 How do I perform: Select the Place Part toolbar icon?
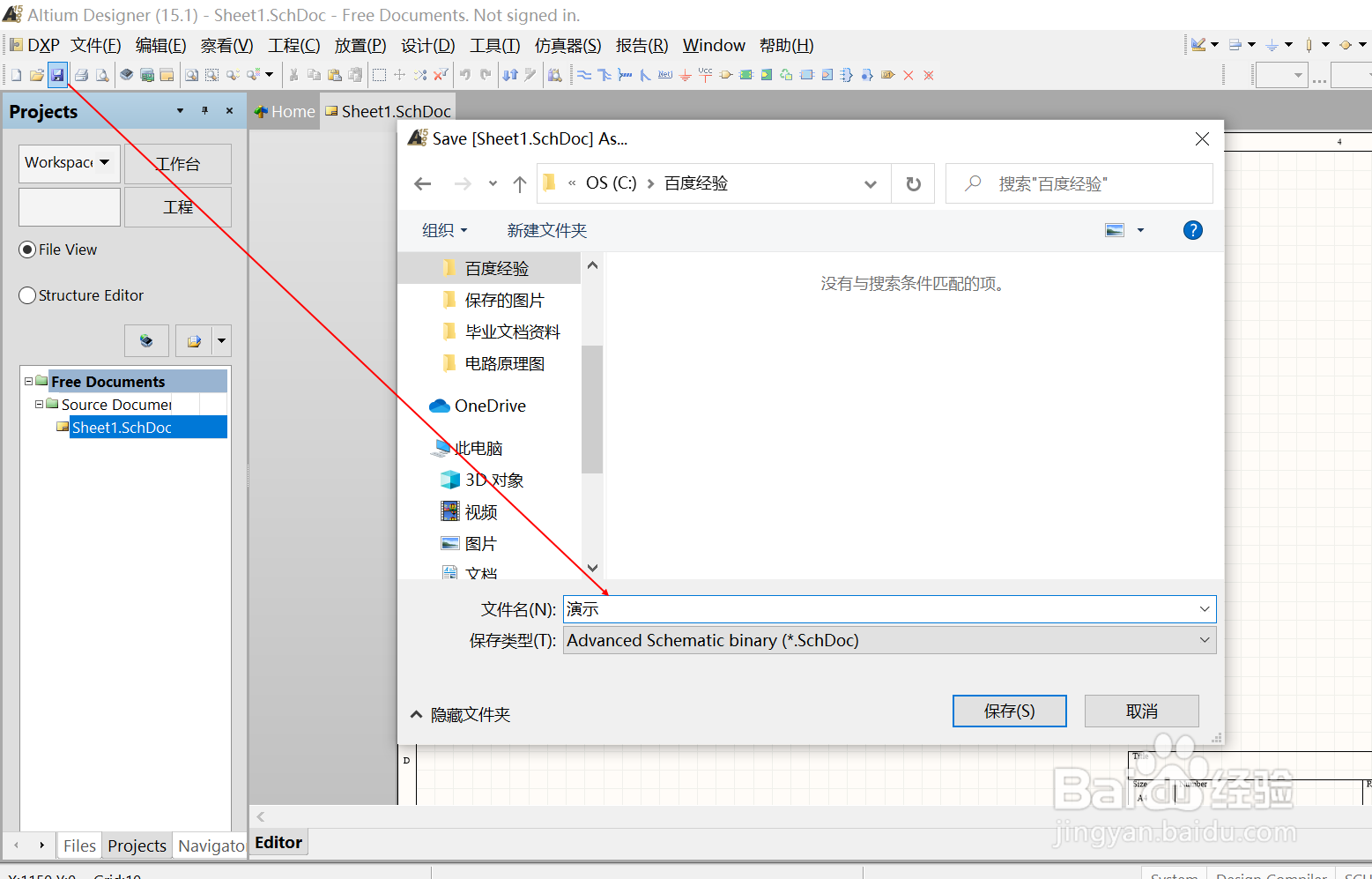point(725,75)
